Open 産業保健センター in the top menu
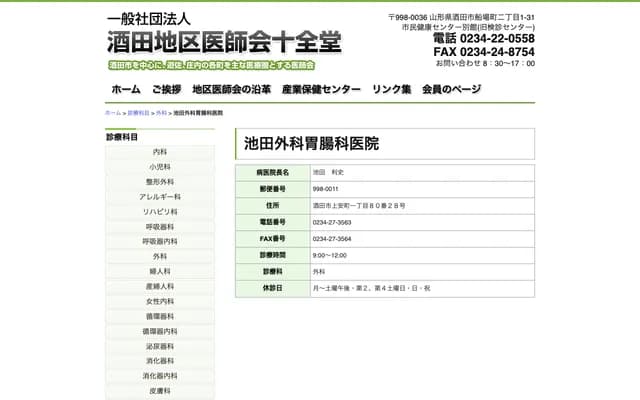 [321, 89]
